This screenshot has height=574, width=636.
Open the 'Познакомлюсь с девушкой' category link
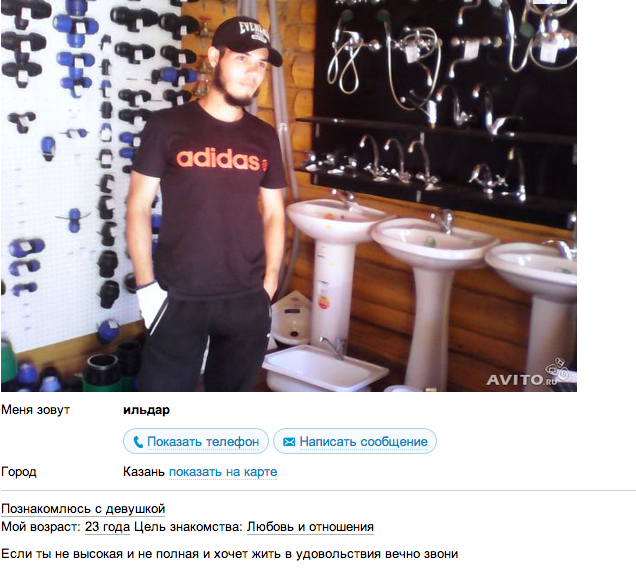point(83,509)
